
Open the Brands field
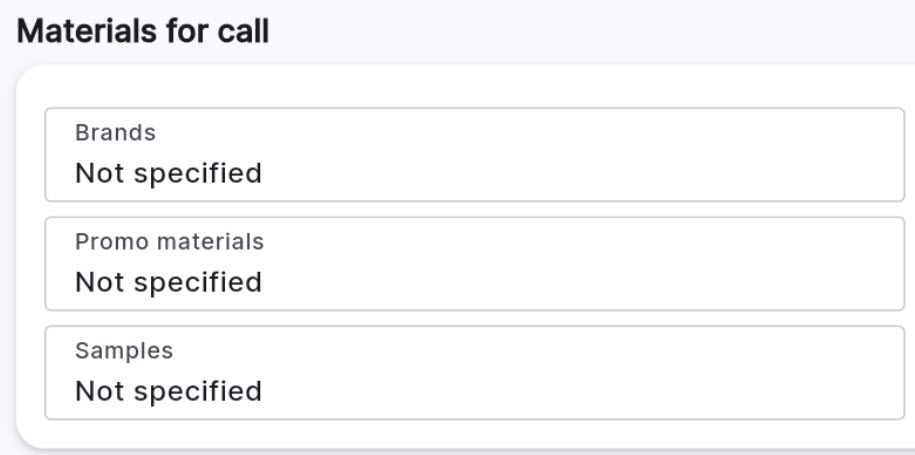click(x=474, y=155)
